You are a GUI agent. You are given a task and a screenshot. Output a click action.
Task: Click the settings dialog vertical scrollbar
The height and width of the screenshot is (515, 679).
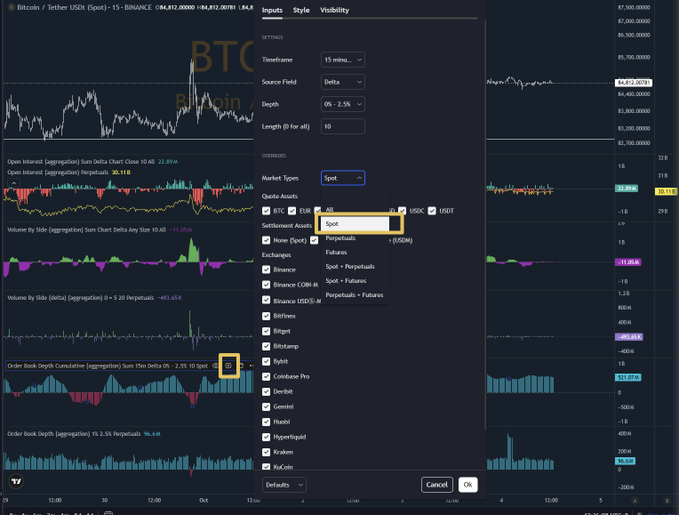coord(485,225)
